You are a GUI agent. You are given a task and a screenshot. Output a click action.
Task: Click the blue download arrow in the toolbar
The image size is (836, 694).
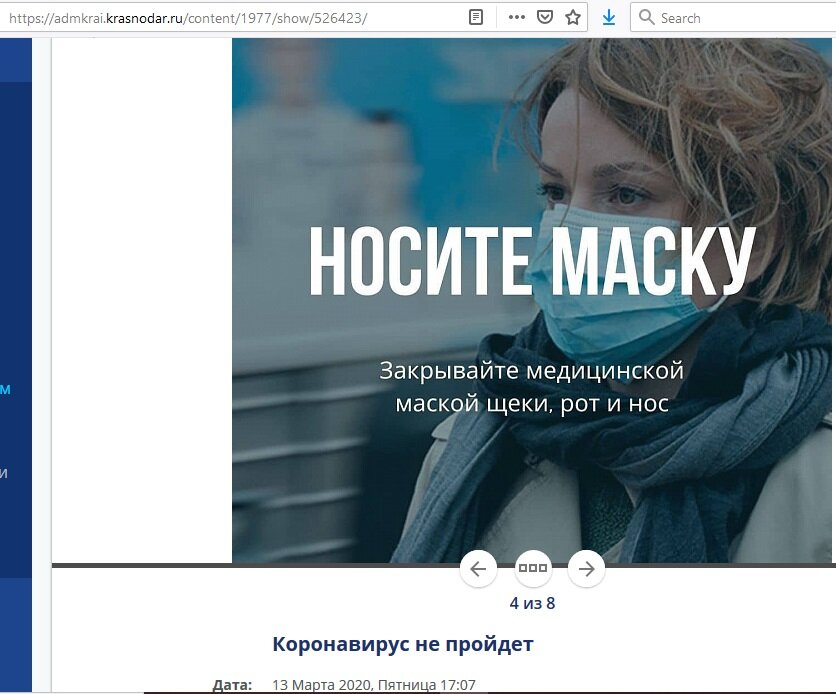tap(607, 17)
